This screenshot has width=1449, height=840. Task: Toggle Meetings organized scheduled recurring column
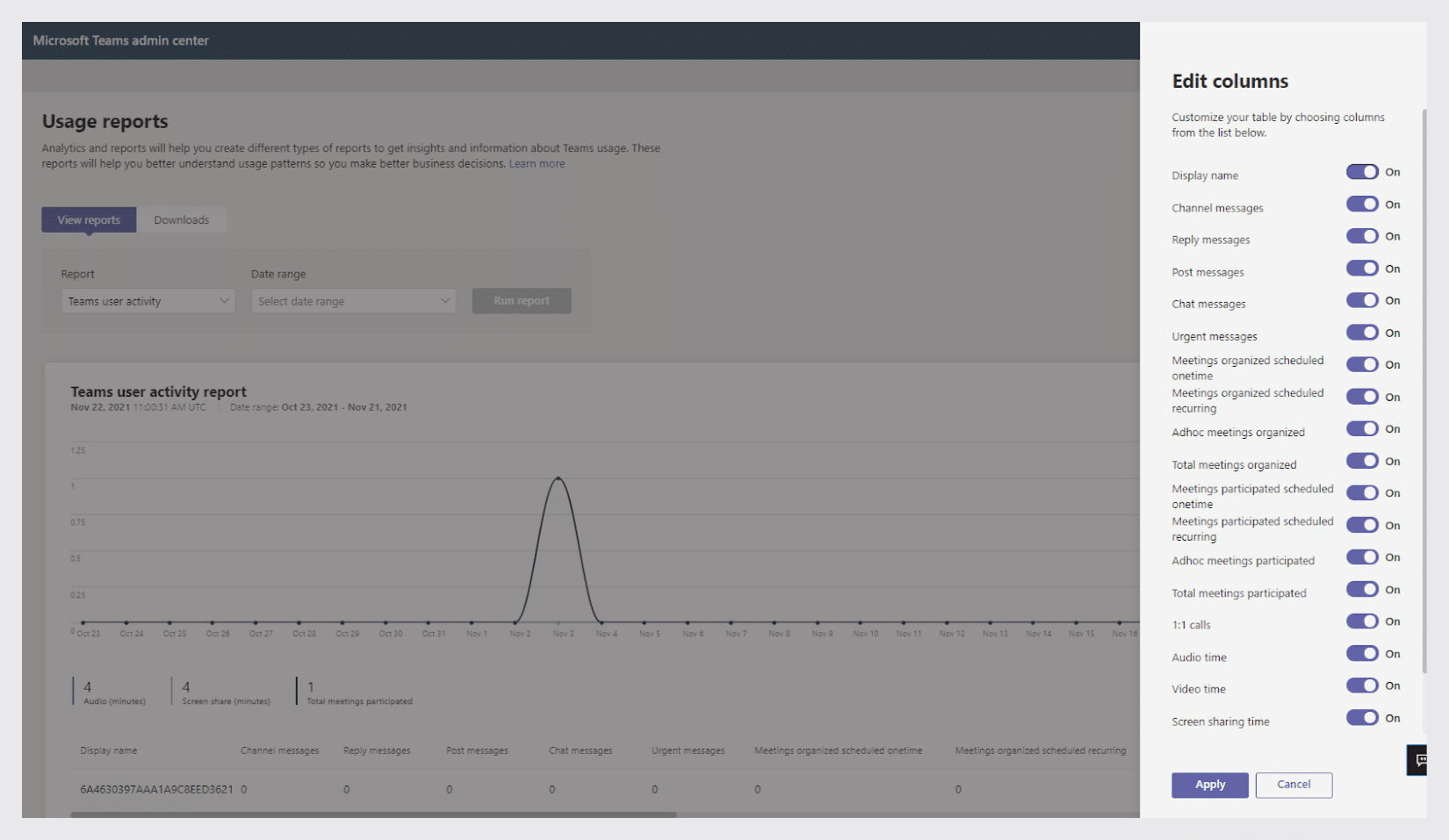tap(1362, 397)
